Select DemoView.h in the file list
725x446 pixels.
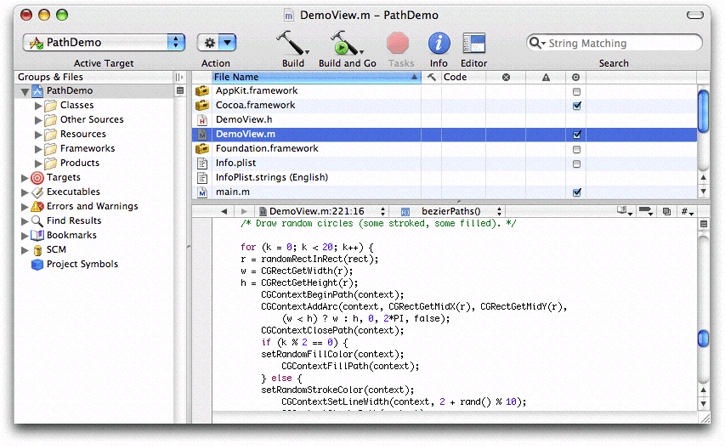(245, 119)
